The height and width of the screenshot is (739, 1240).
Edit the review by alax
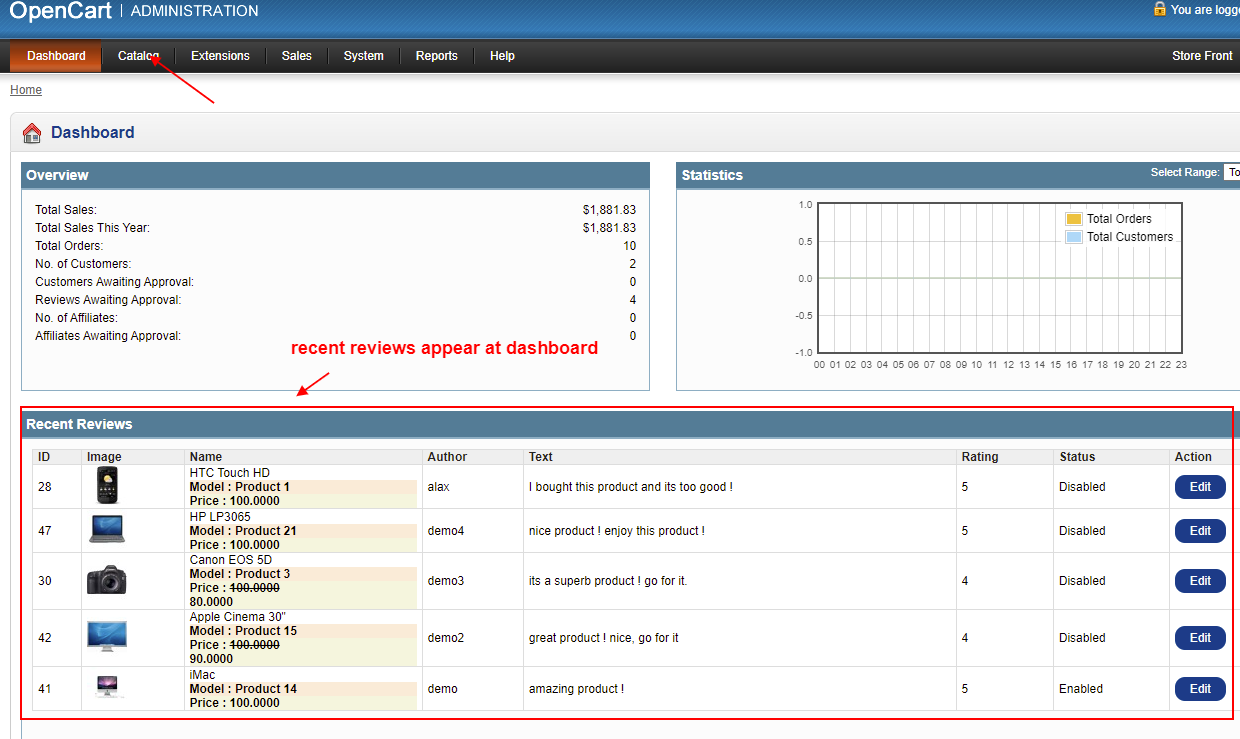pos(1199,487)
